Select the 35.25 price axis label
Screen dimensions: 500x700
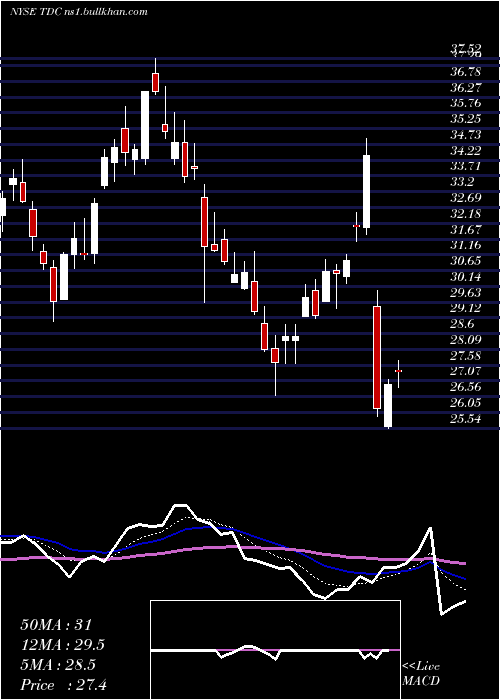tap(466, 119)
